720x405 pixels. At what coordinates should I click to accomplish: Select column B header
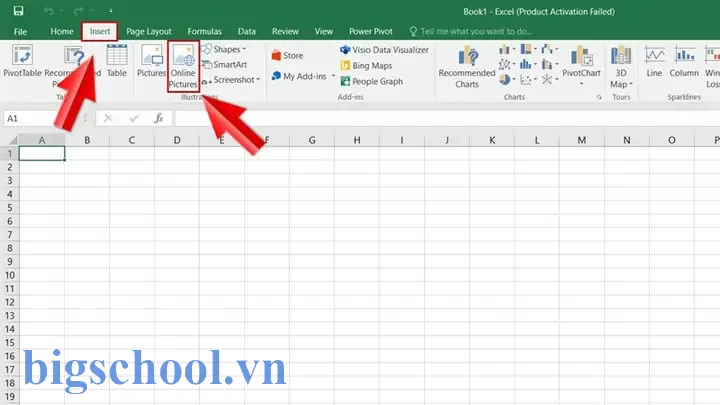click(87, 140)
